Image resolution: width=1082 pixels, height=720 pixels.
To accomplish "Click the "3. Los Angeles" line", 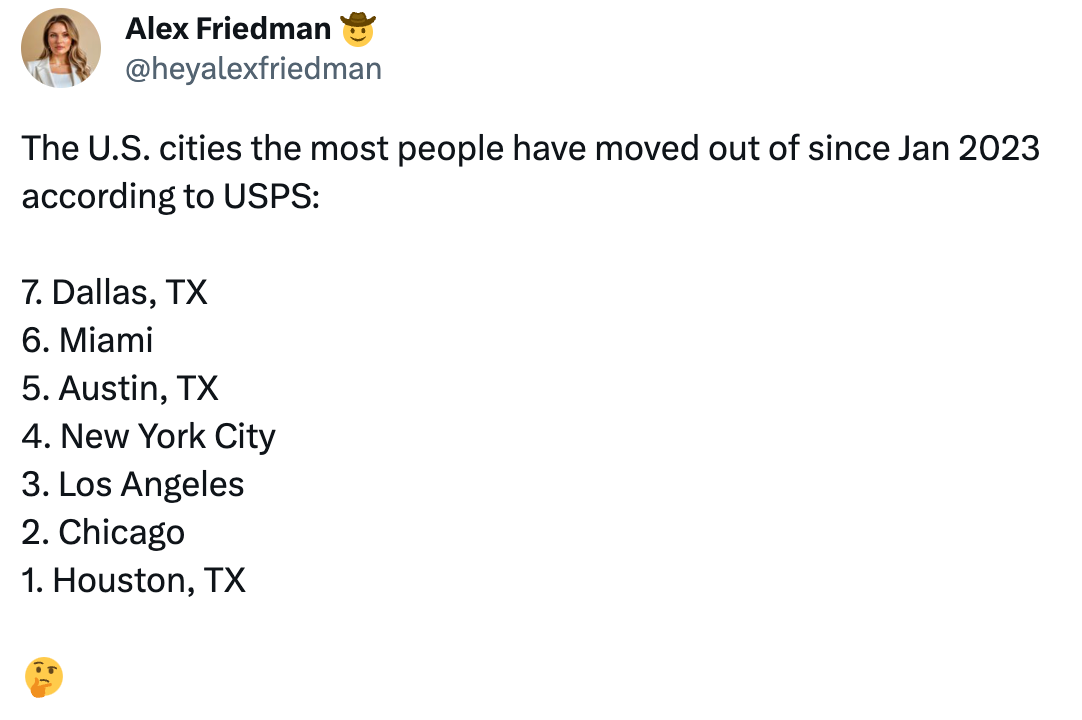I will click(x=133, y=484).
